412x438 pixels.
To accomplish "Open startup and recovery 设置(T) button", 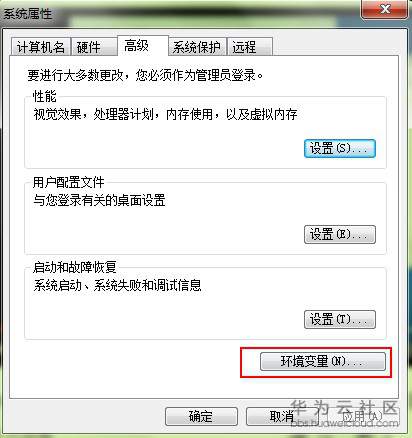I will [x=339, y=320].
